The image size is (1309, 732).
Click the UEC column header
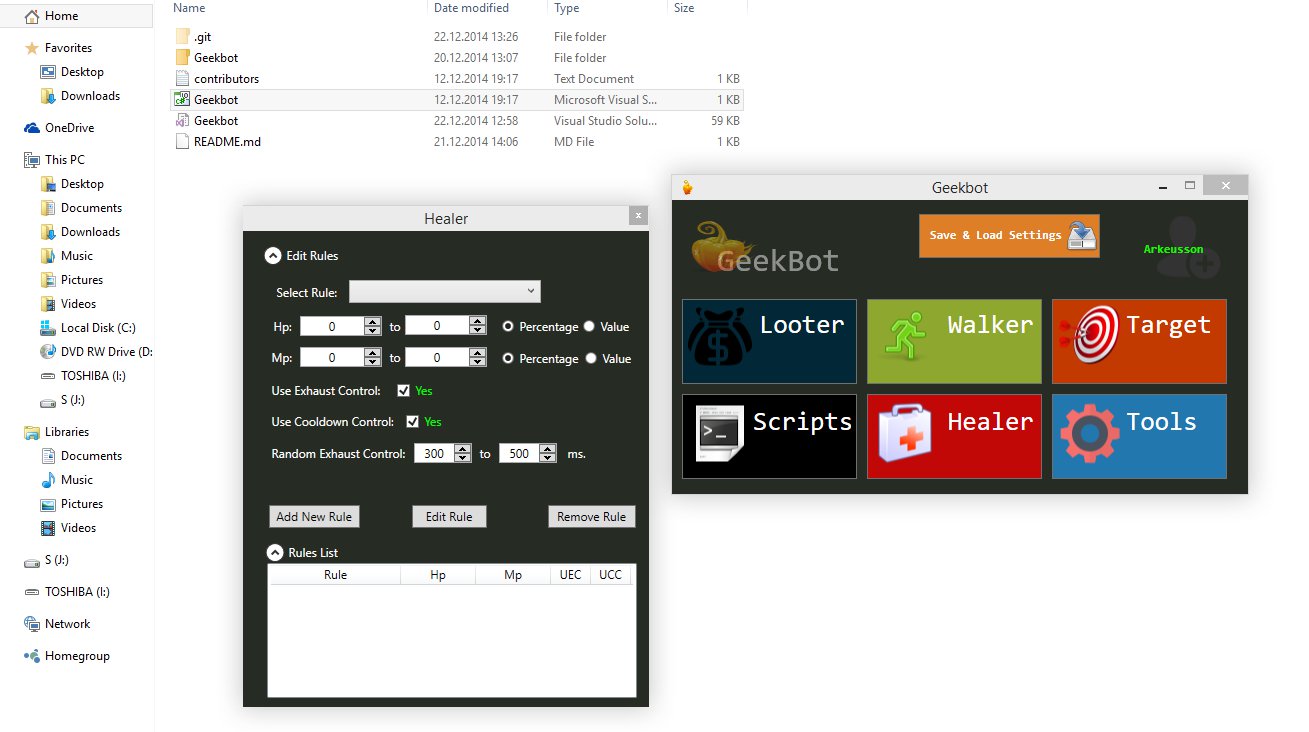tap(571, 575)
